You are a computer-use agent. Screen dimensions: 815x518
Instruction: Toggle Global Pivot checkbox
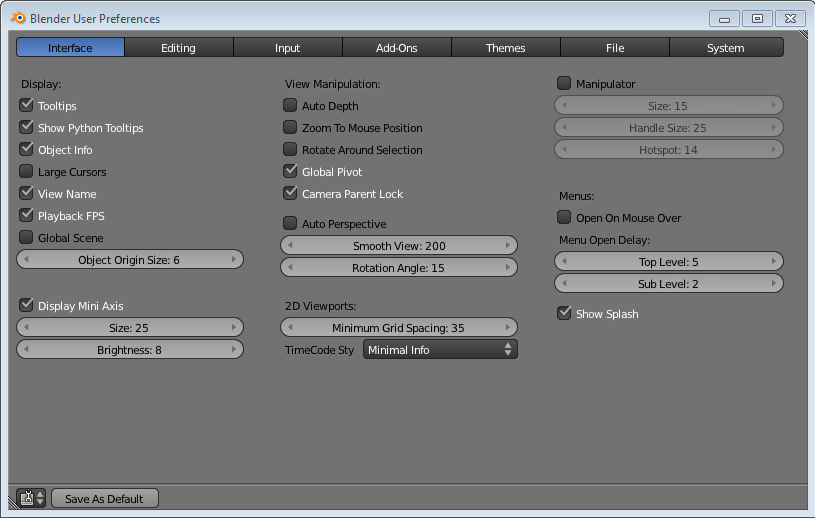click(x=290, y=171)
